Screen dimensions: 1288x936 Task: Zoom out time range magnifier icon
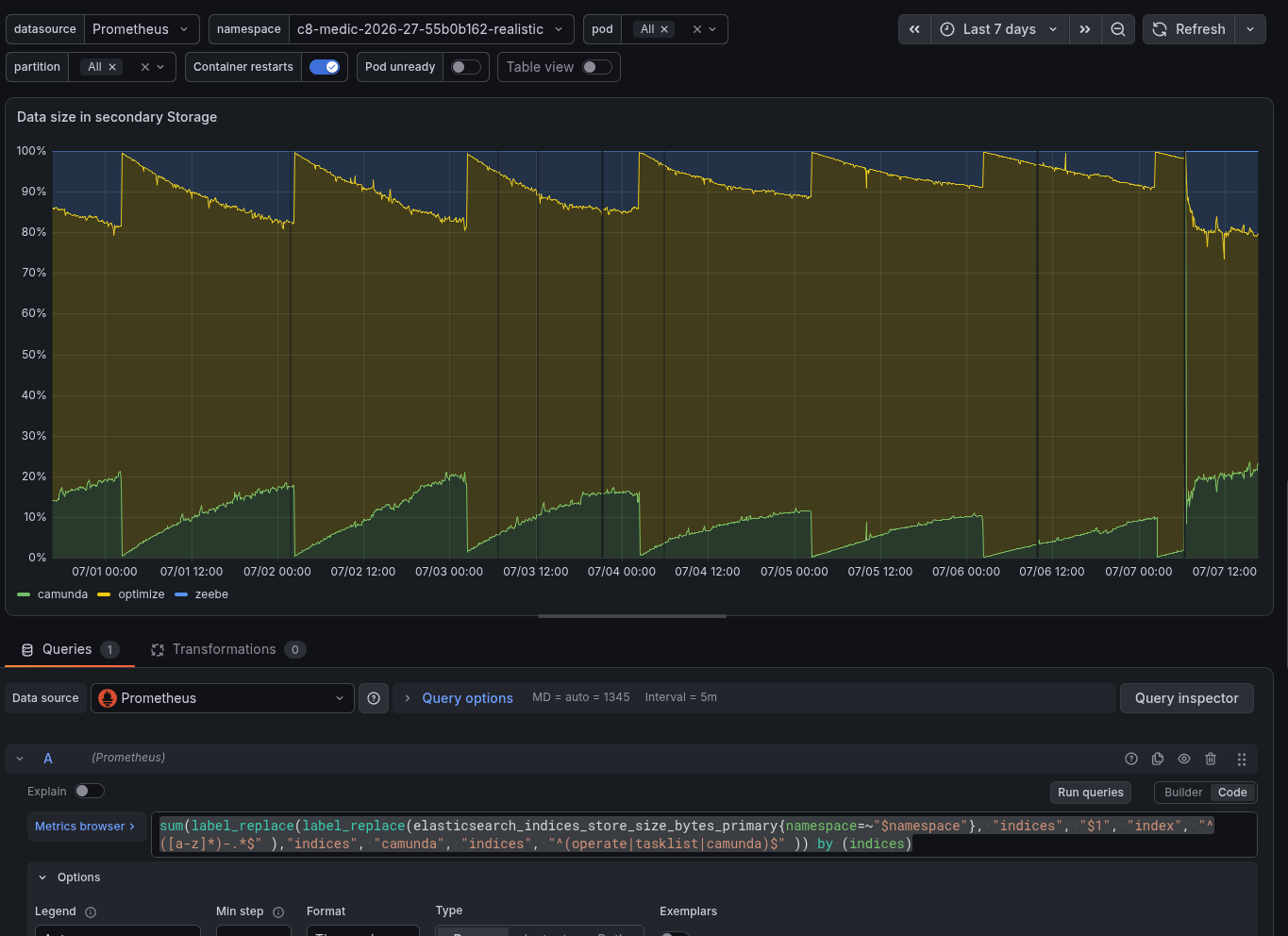point(1118,29)
